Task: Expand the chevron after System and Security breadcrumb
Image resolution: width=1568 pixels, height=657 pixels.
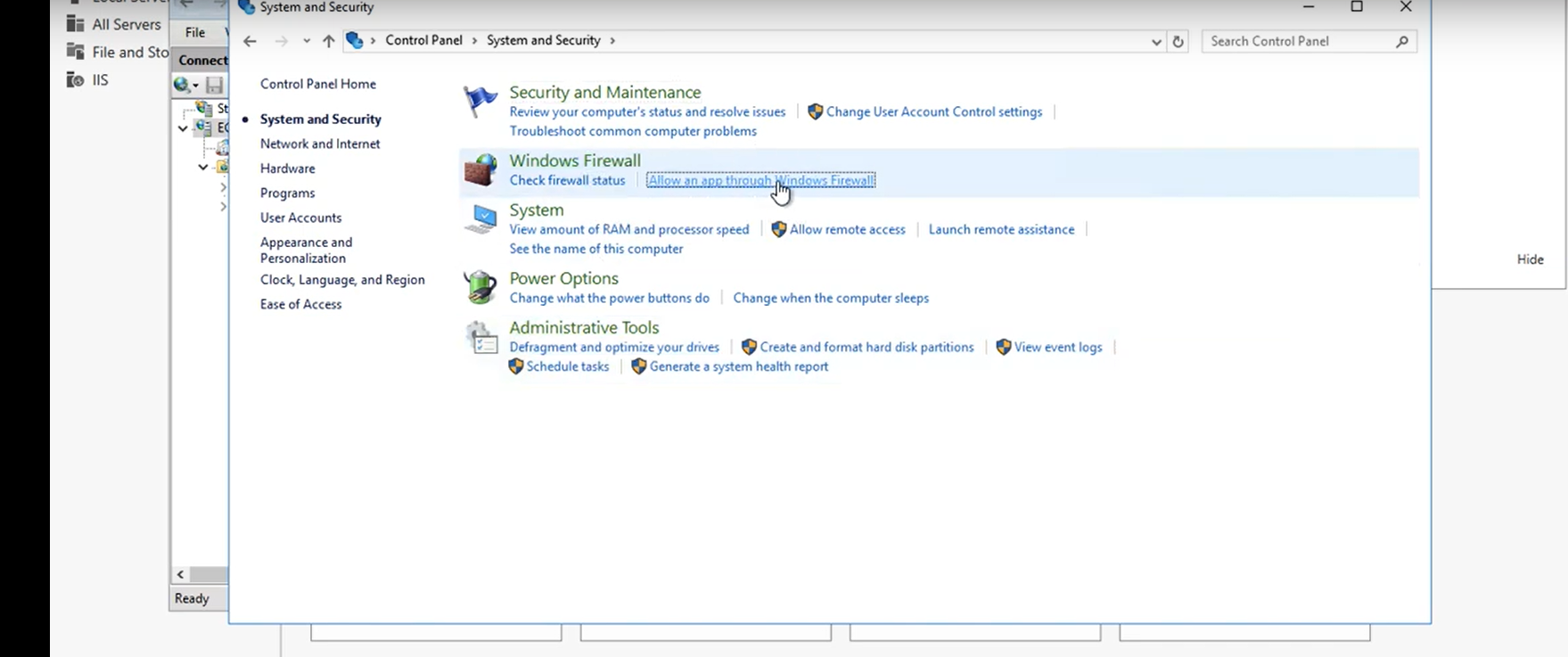Action: pyautogui.click(x=612, y=41)
